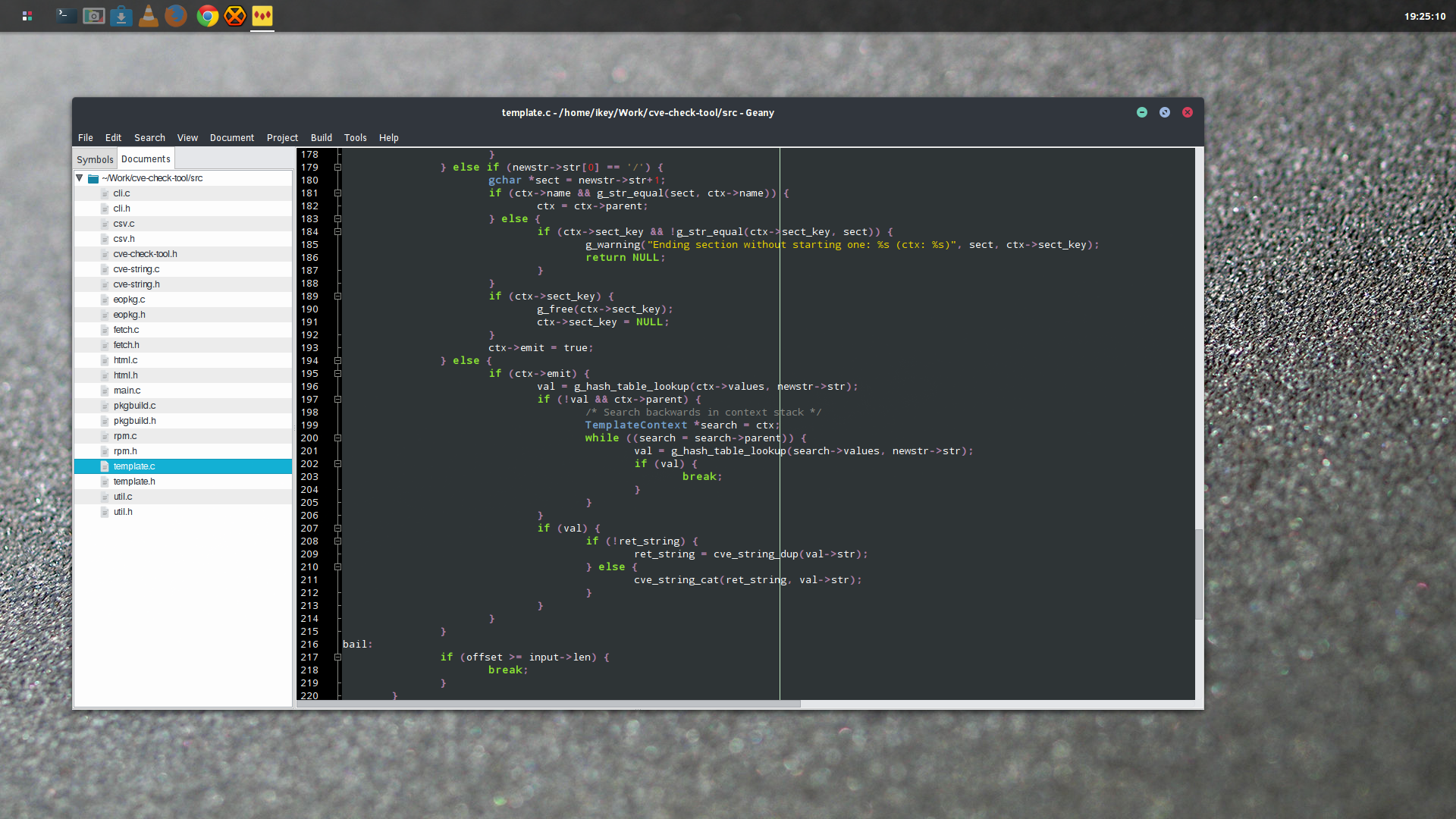Screen dimensions: 1456x819
Task: Open the download manager panel icon
Action: point(121,16)
